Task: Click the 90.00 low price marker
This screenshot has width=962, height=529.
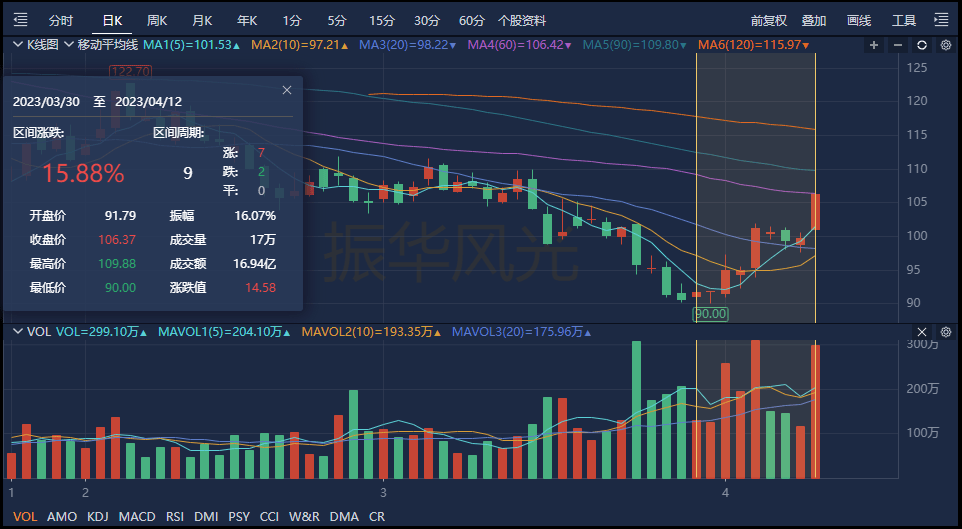Action: pos(710,314)
